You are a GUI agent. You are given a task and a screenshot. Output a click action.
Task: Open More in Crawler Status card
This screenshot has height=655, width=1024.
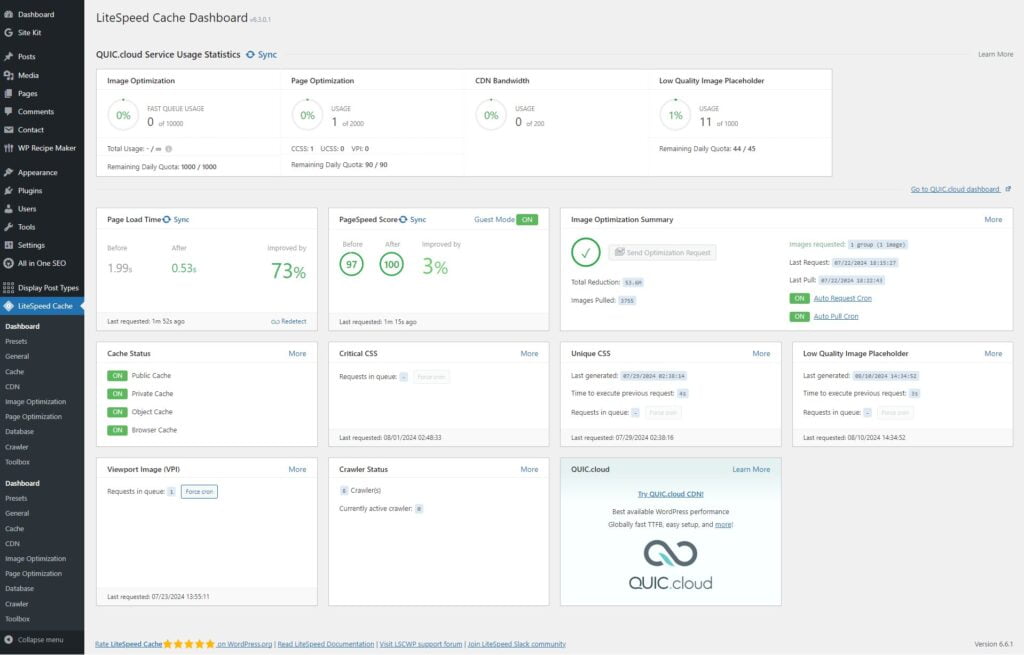529,470
